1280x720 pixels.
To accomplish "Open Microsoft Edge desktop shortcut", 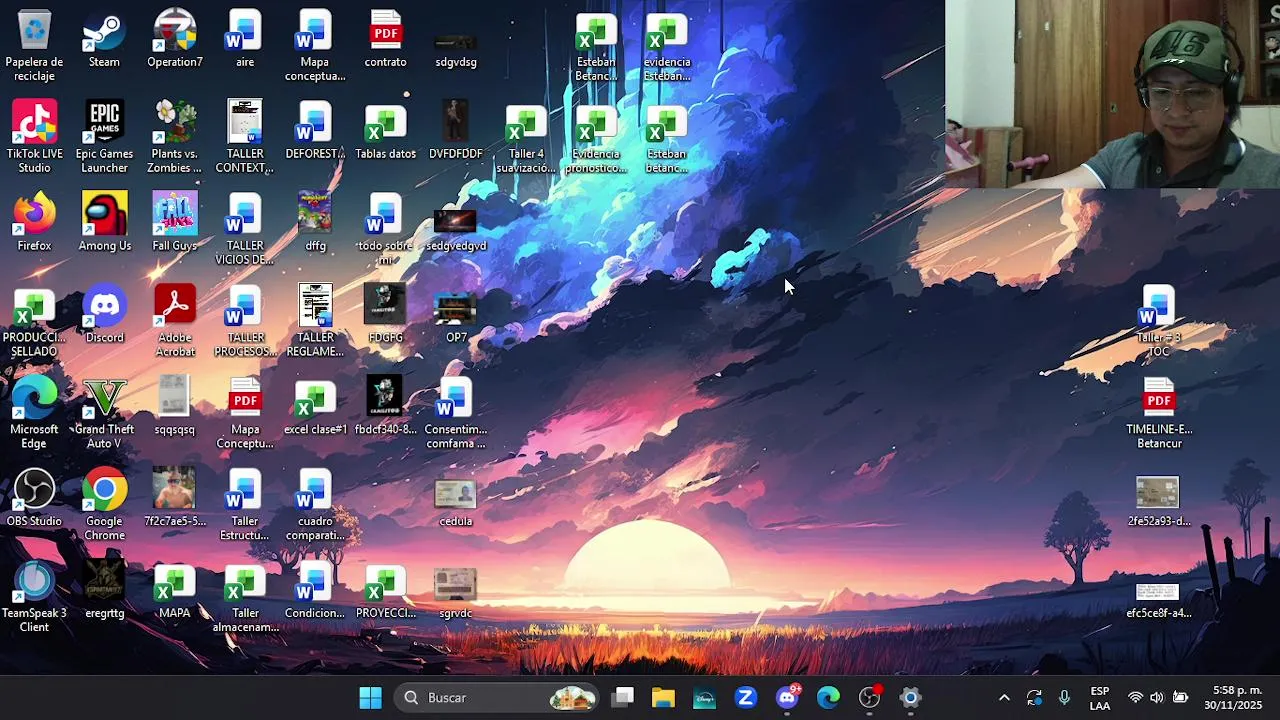I will (x=34, y=413).
